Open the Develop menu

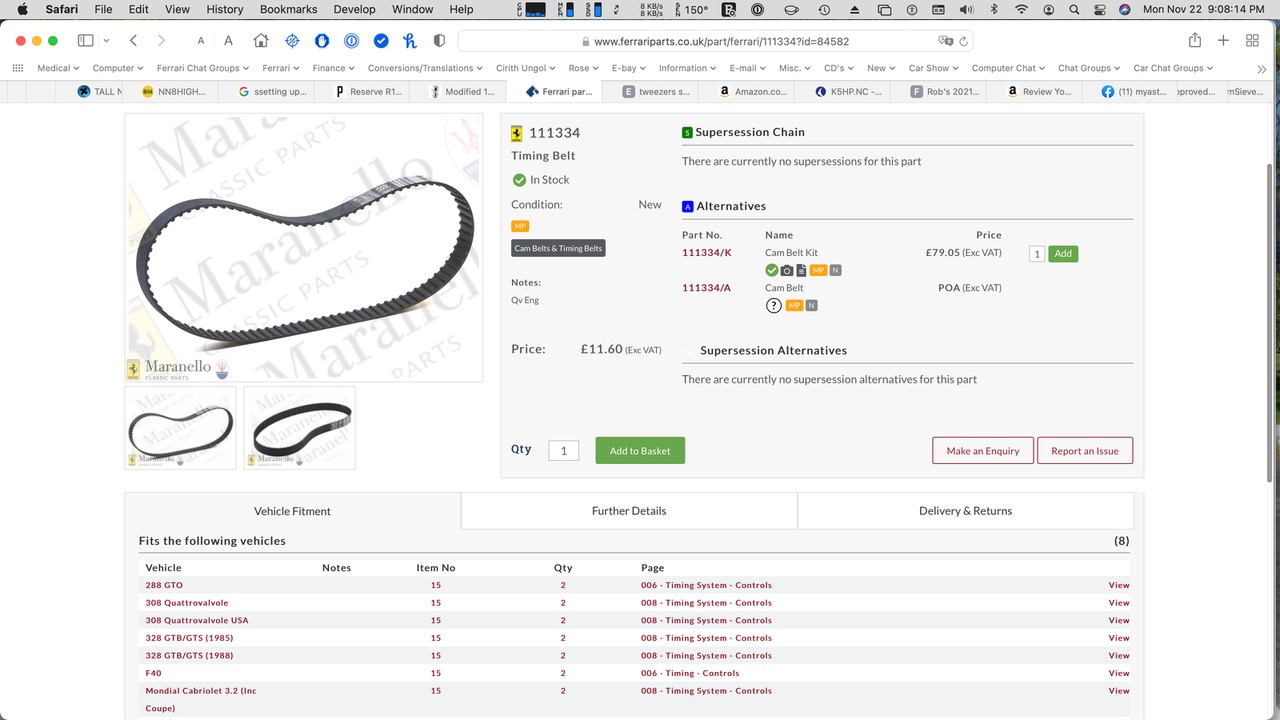(354, 9)
